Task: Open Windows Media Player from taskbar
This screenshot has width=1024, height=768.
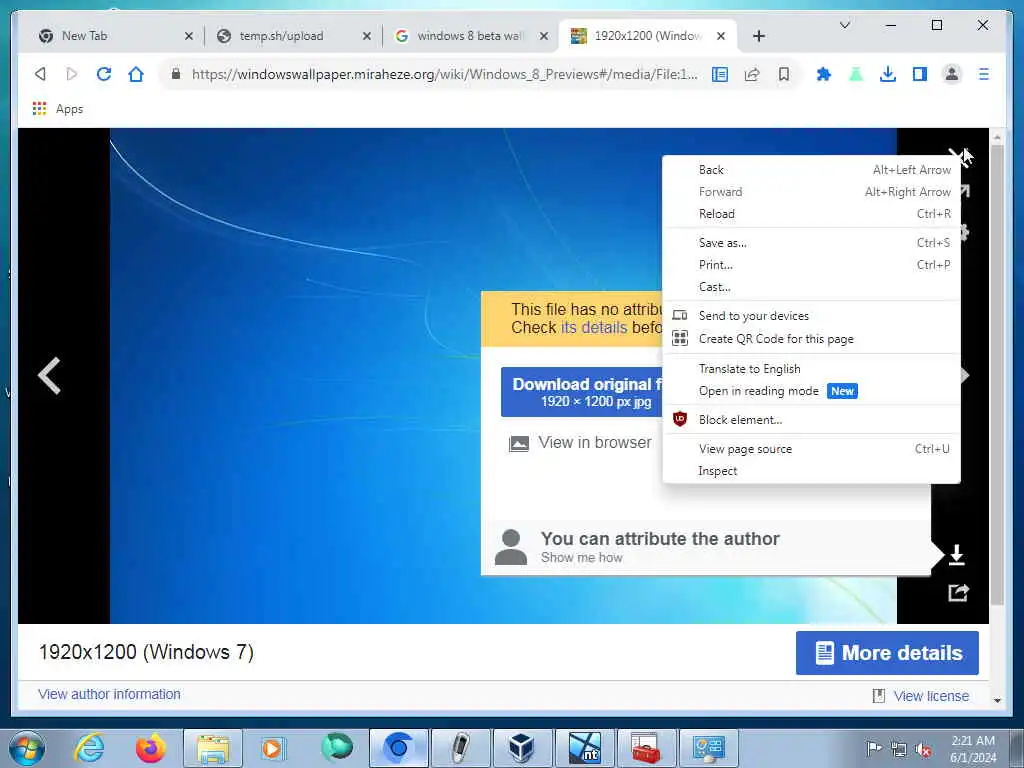Action: 273,748
